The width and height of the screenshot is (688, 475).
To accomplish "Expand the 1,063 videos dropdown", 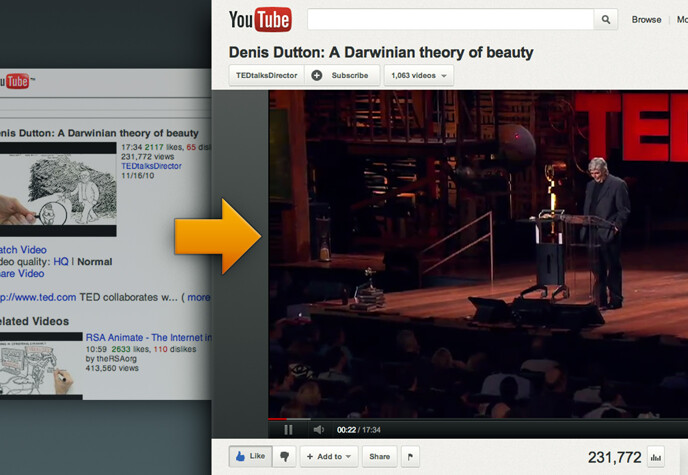I will coord(419,75).
